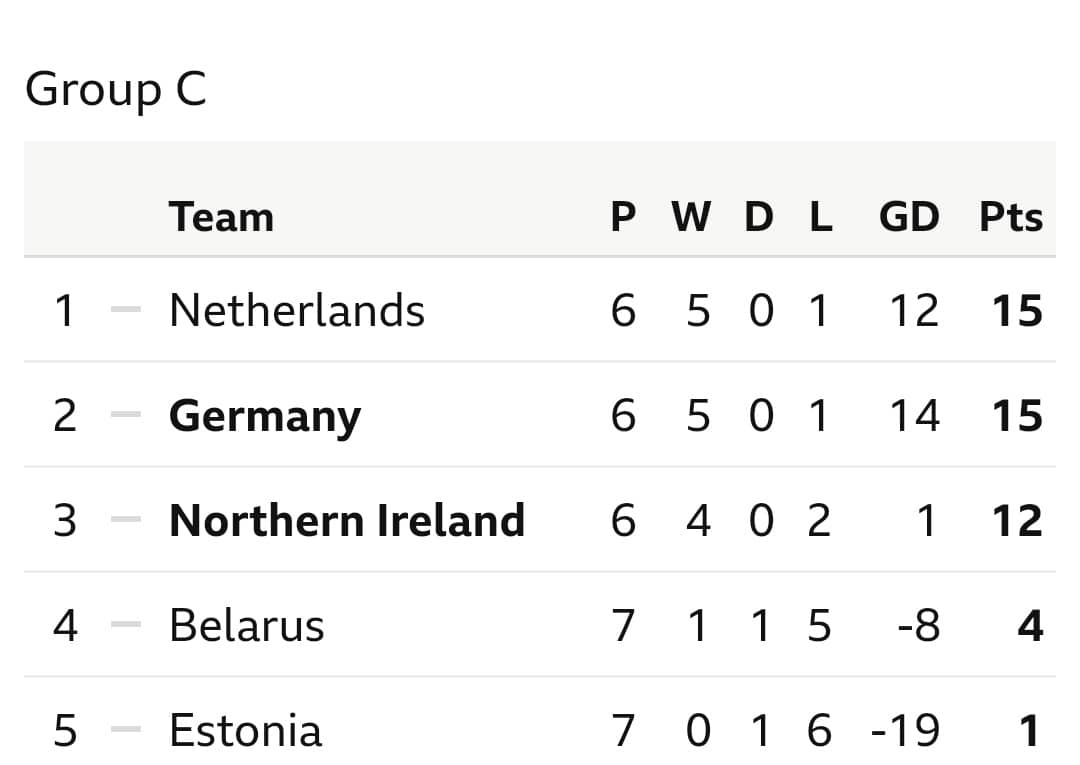Screen dimensions: 1080x765
Task: Click the Netherlands position-unchanged dash icon
Action: tap(126, 310)
